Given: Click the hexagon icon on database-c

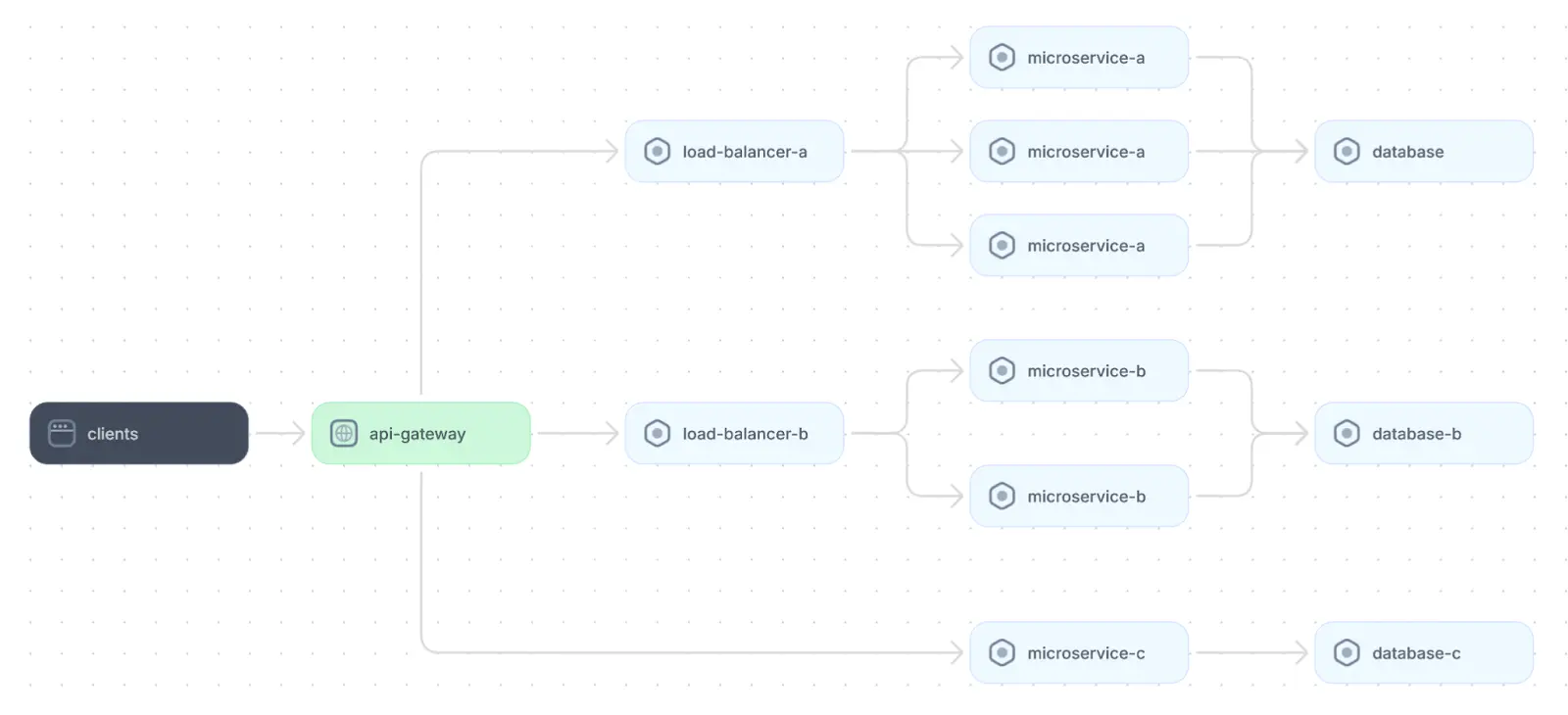Looking at the screenshot, I should pyautogui.click(x=1347, y=652).
